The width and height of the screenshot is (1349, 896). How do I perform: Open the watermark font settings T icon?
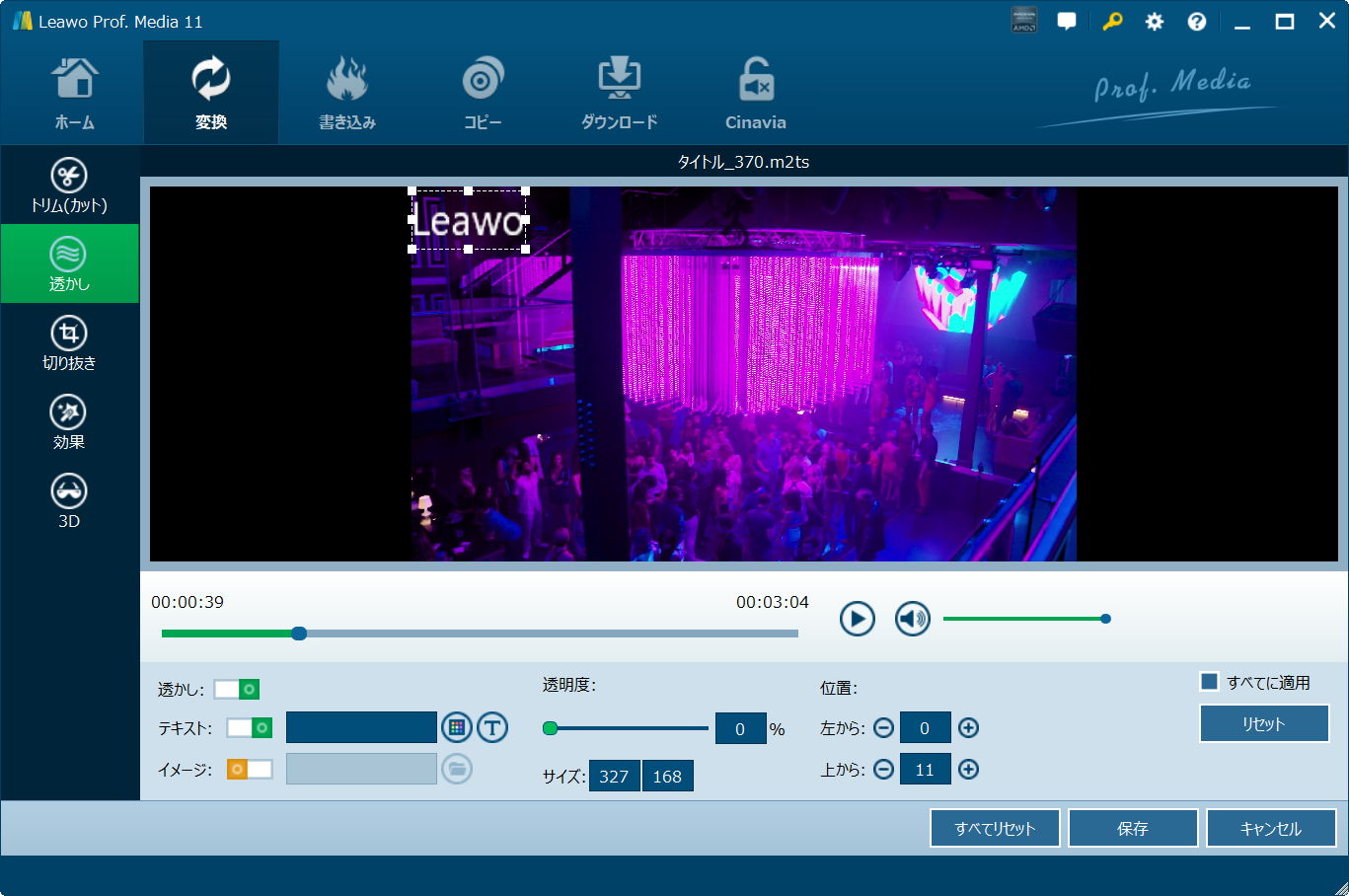492,728
